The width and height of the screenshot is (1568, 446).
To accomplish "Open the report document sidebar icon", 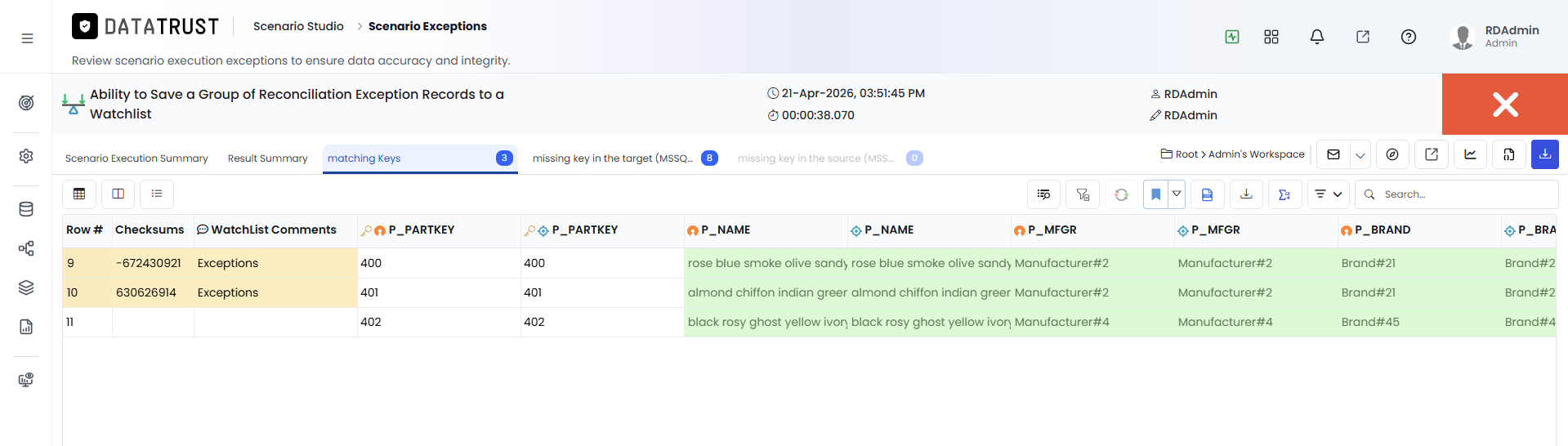I will [26, 327].
